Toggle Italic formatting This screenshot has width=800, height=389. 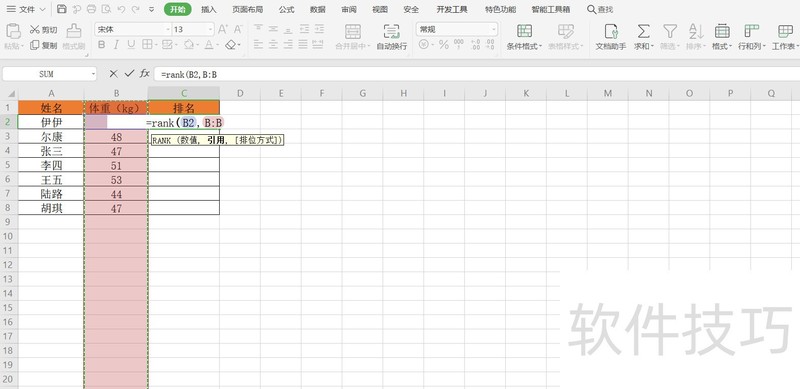pos(116,45)
